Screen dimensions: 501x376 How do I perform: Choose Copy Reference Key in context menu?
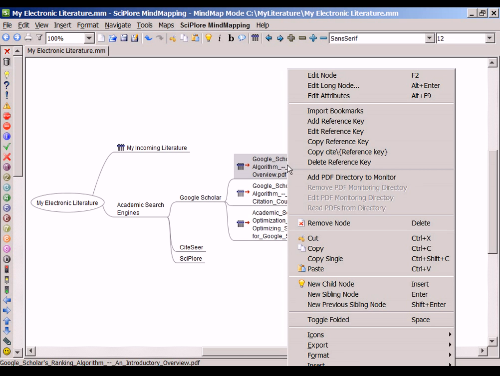click(x=371, y=142)
